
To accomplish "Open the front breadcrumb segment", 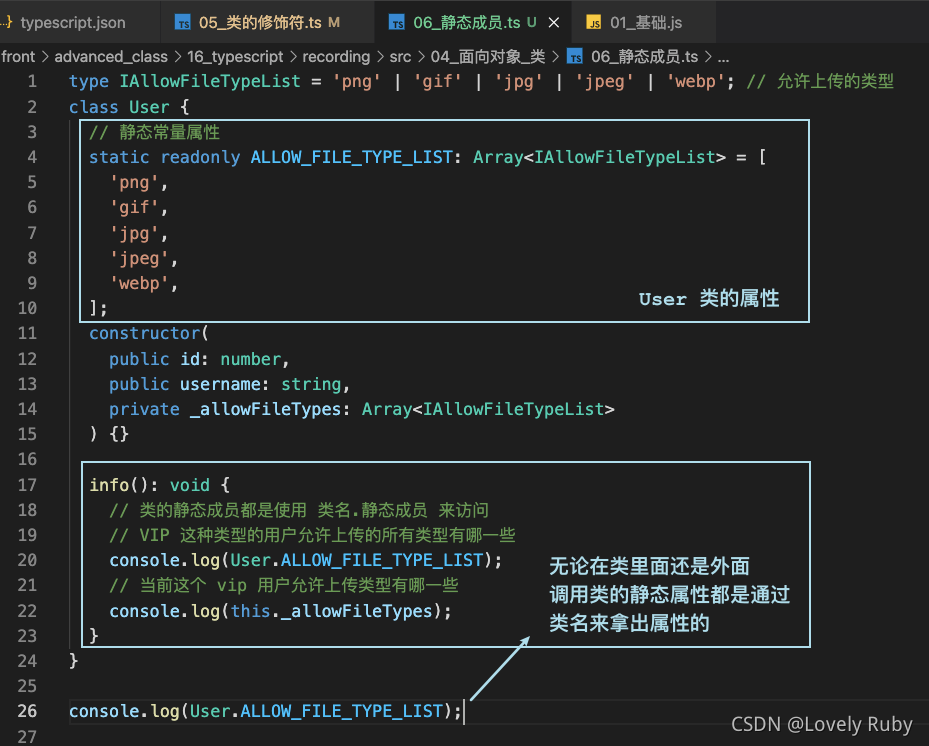I will tap(18, 57).
